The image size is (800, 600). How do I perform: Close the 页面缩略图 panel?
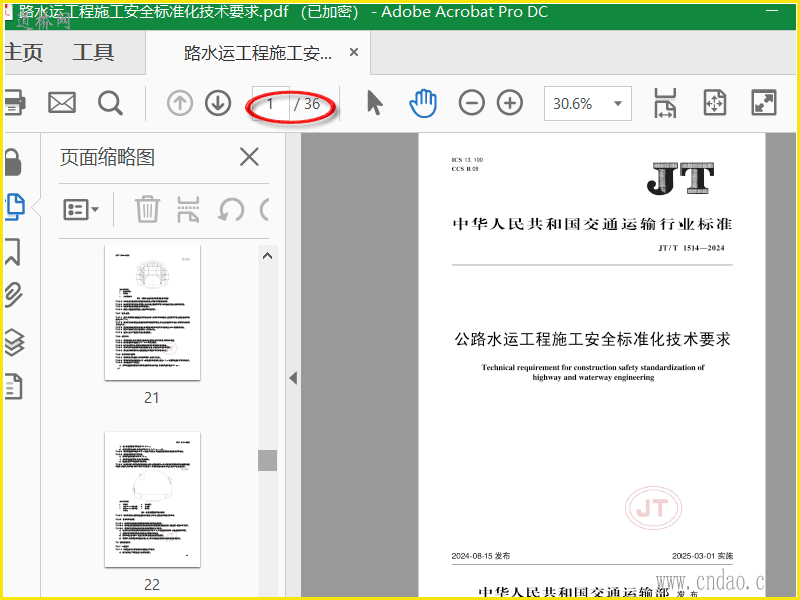(x=249, y=157)
